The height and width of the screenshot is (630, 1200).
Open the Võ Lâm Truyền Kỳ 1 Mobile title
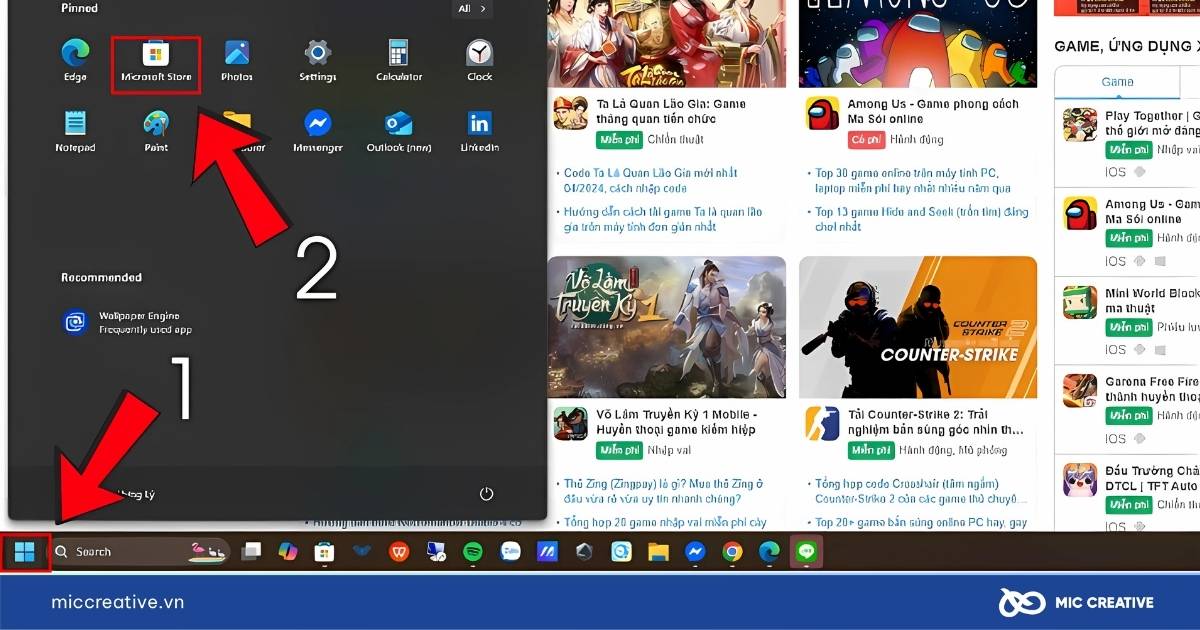click(x=676, y=421)
